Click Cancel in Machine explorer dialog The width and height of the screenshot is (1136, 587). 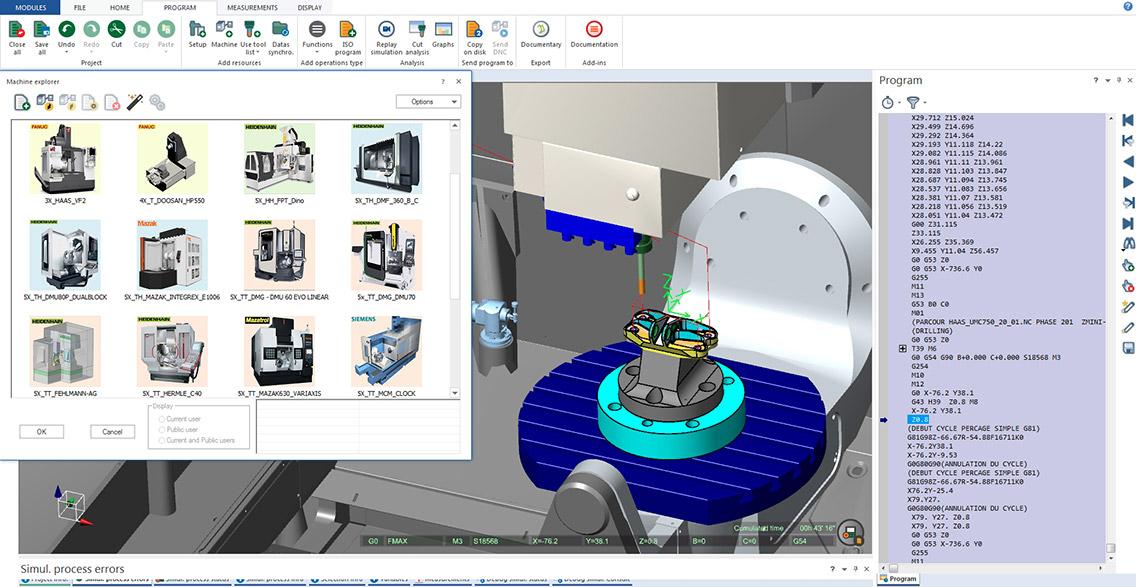tap(113, 432)
